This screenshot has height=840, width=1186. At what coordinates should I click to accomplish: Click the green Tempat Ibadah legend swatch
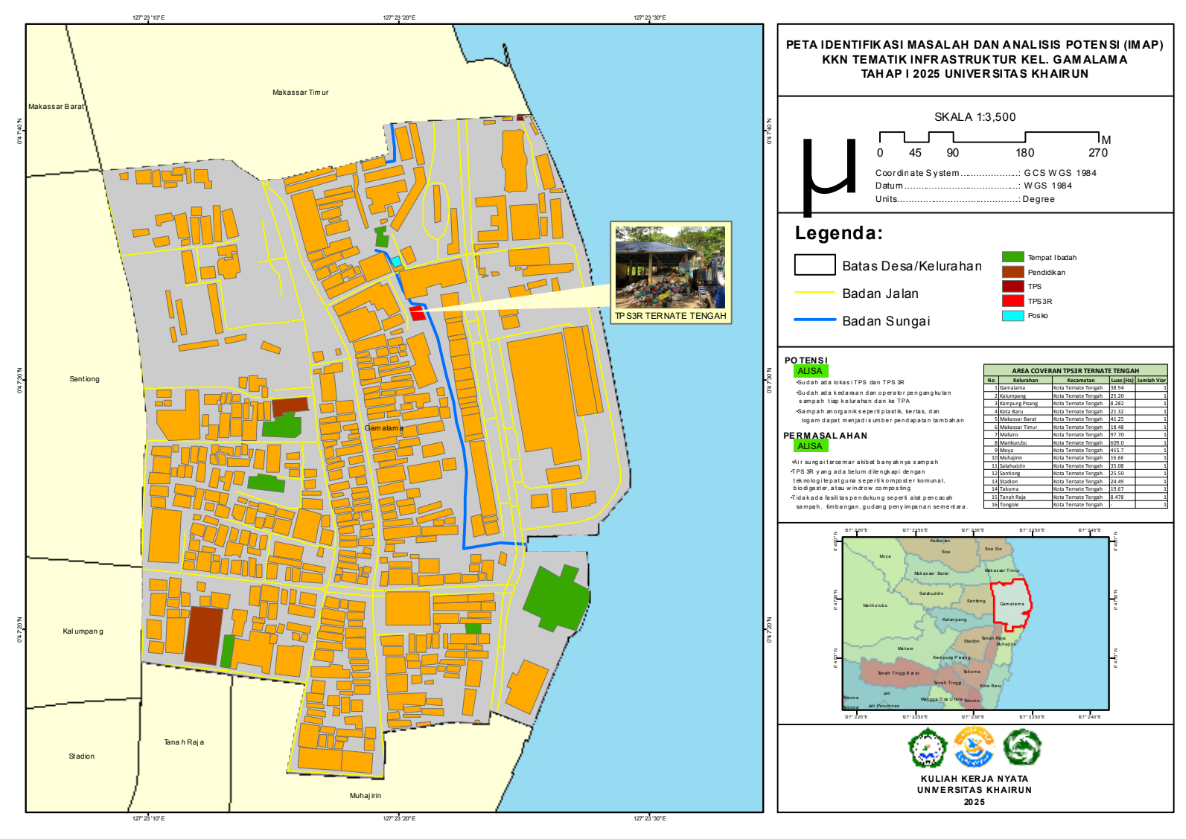(x=1012, y=257)
